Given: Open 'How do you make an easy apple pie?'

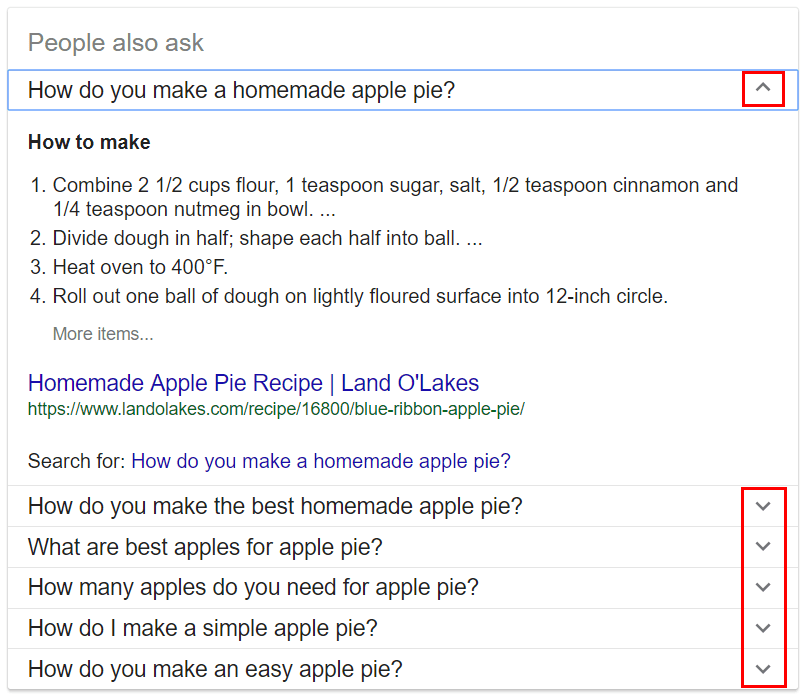Looking at the screenshot, I should [403, 669].
